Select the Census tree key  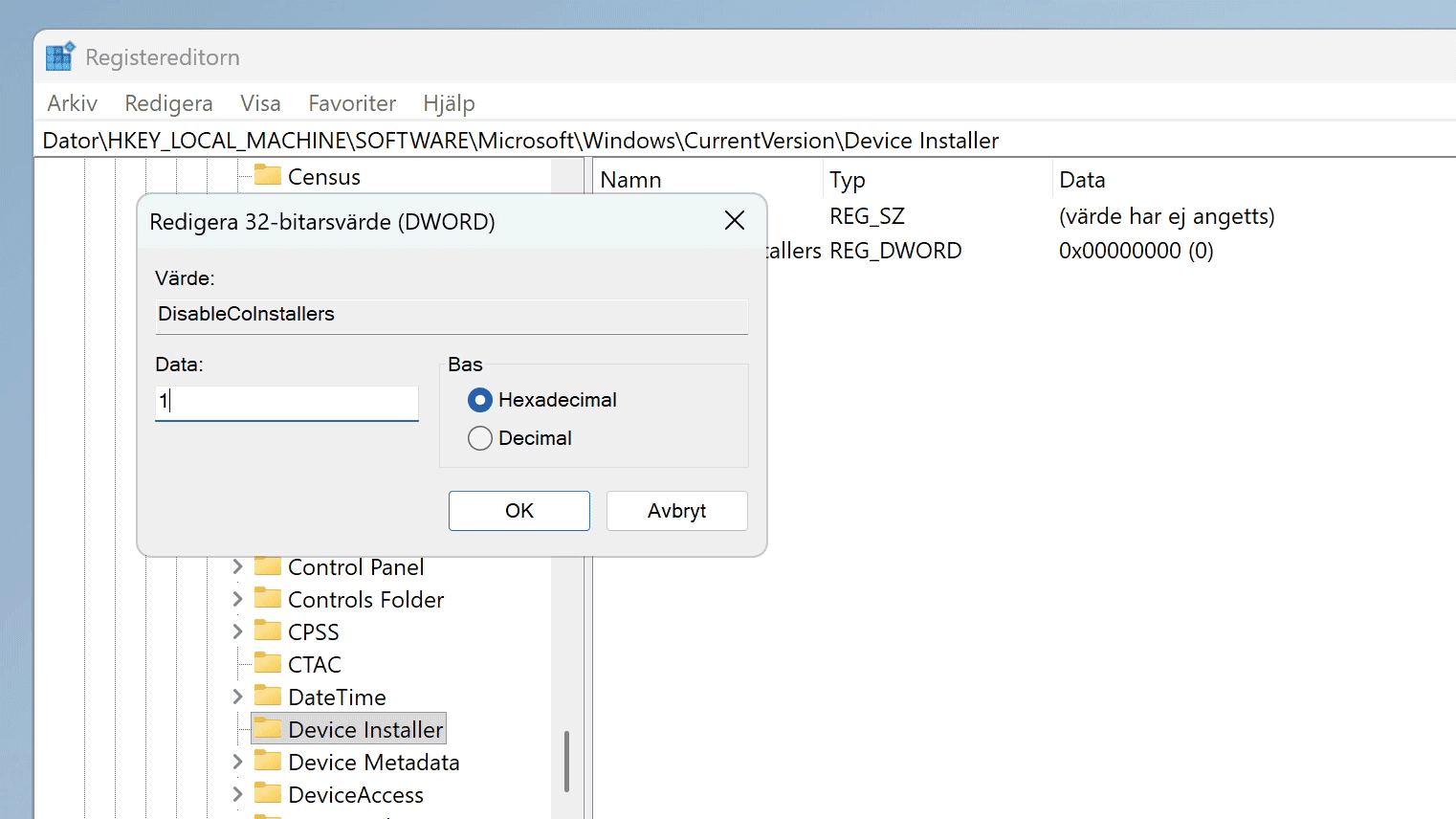pos(324,177)
